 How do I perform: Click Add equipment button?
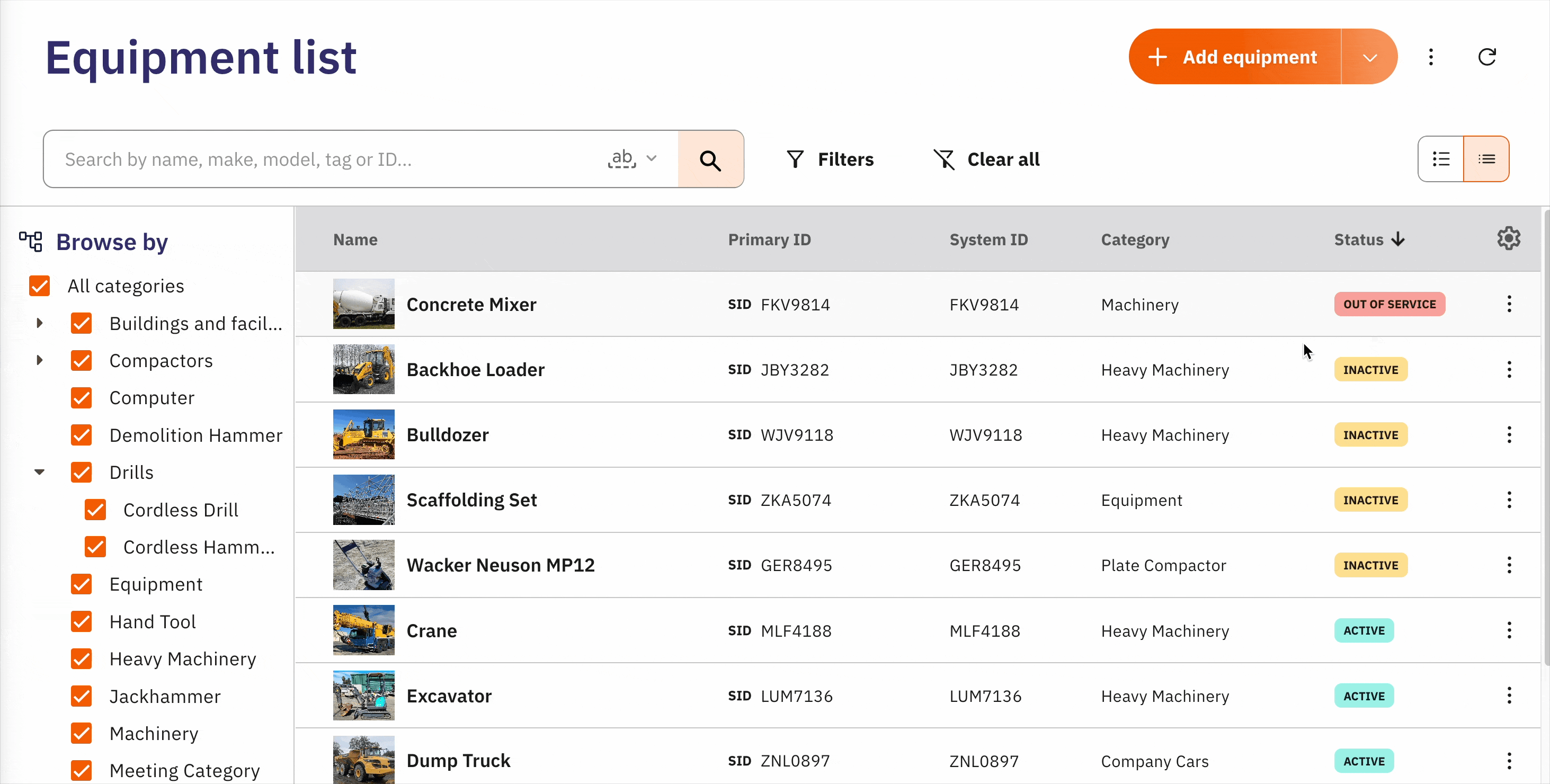click(1235, 57)
